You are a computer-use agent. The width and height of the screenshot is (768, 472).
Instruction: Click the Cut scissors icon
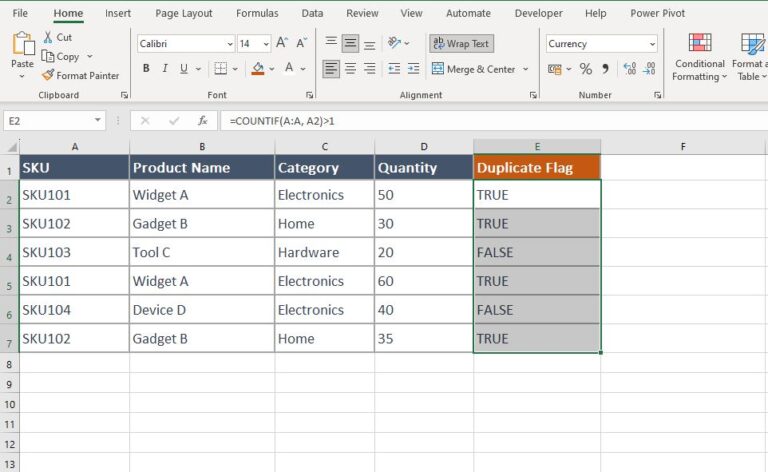(x=48, y=37)
